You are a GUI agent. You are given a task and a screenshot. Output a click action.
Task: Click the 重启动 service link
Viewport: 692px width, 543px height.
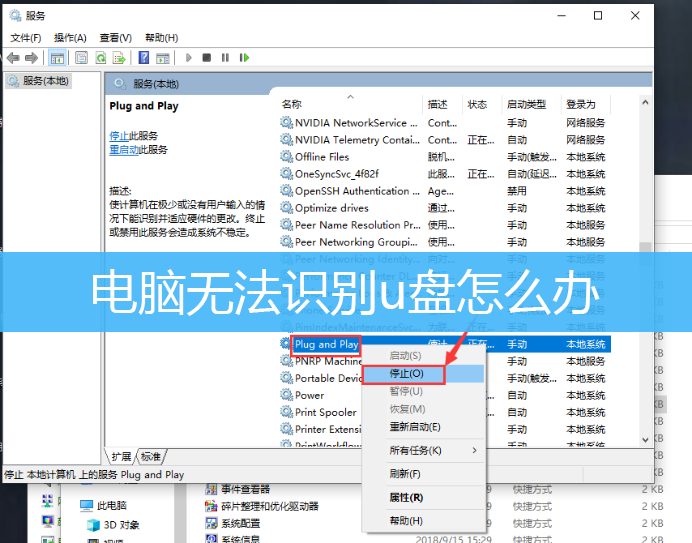point(123,149)
